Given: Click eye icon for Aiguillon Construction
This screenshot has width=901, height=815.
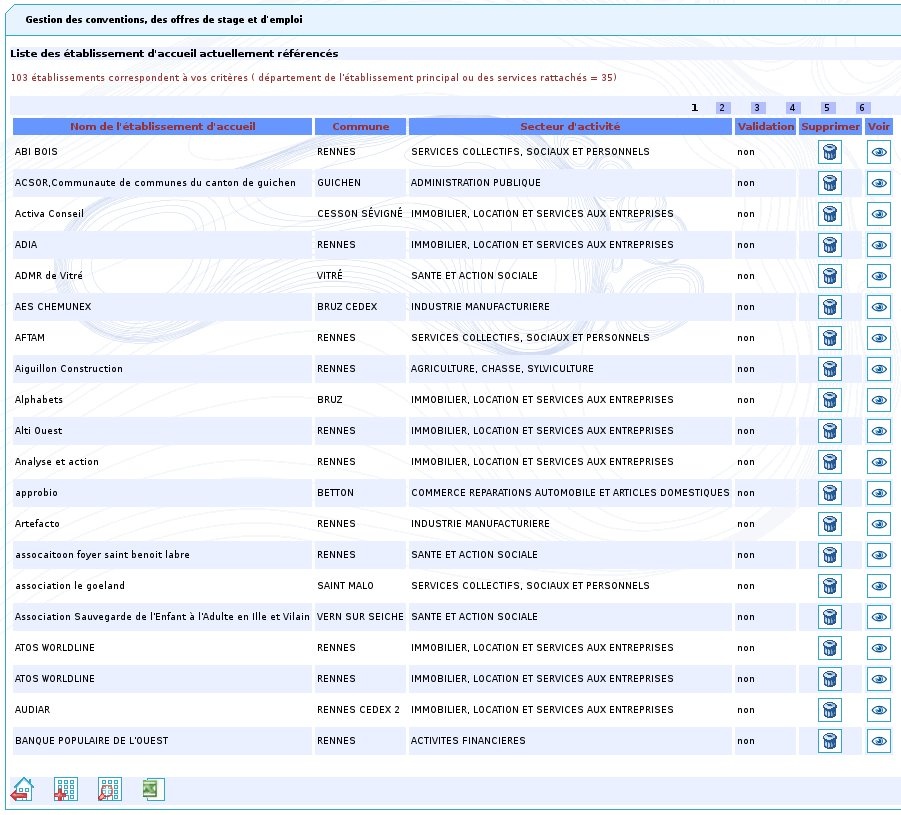Looking at the screenshot, I should tap(879, 369).
